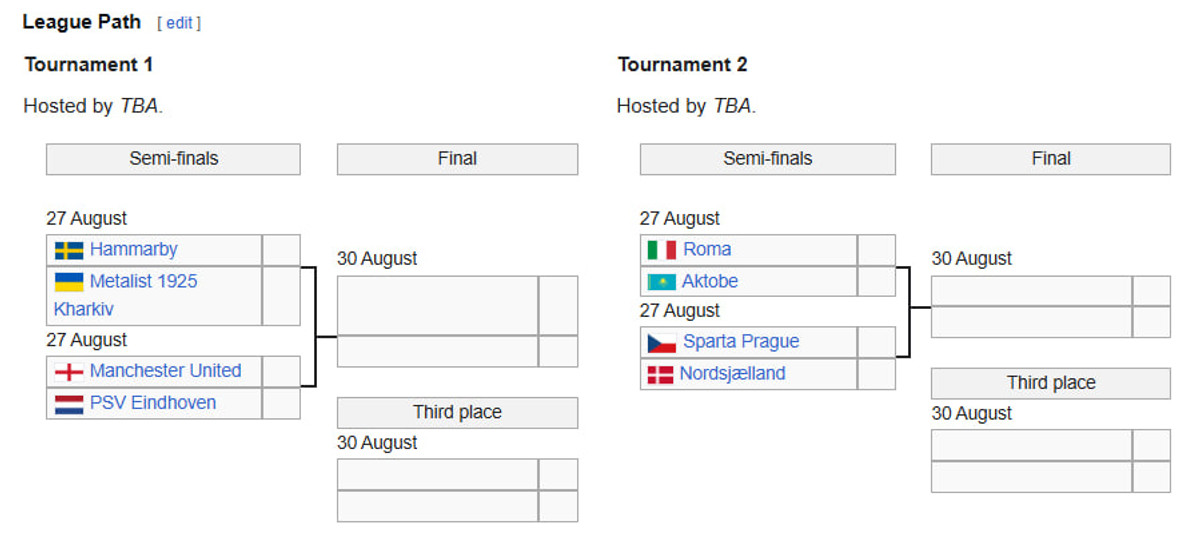Click the Netherlands flag beside PSV Eindhoven
Image resolution: width=1200 pixels, height=537 pixels.
point(69,403)
